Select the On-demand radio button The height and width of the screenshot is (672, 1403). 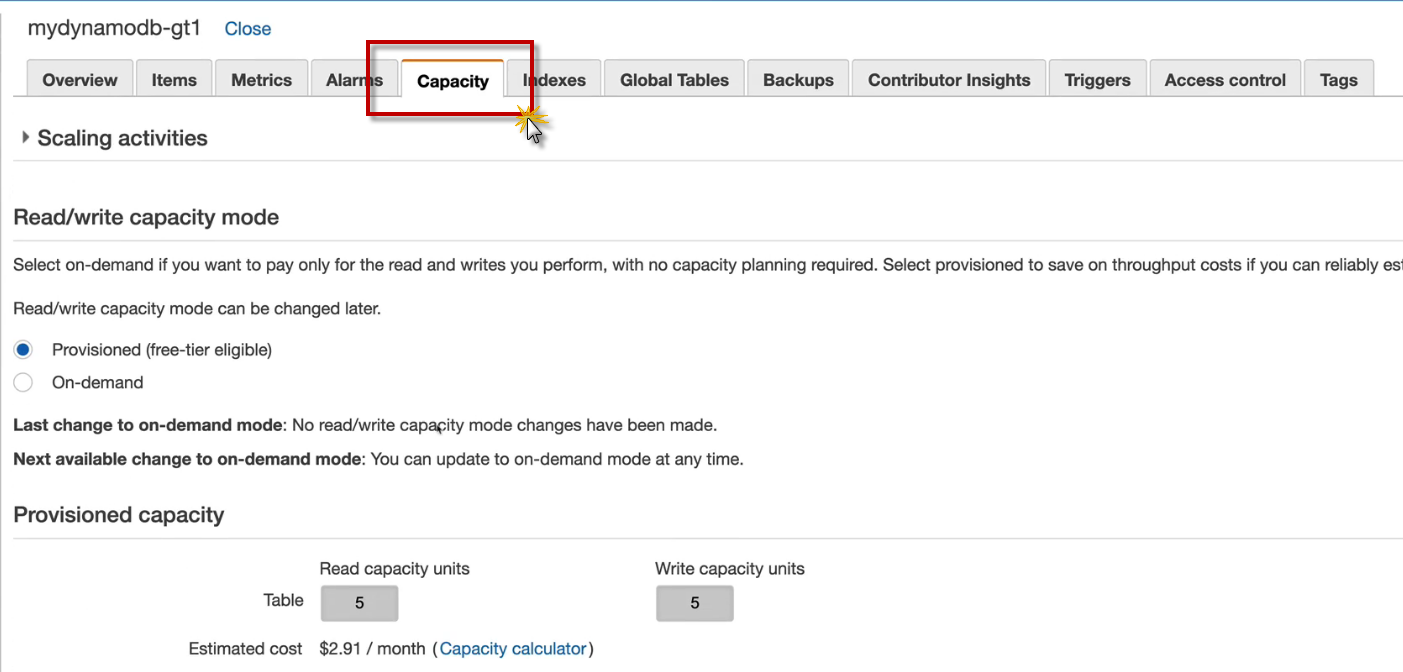23,383
